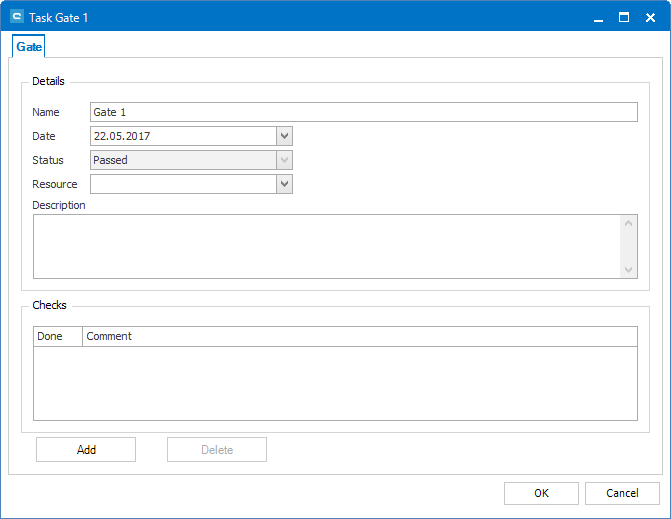Image resolution: width=671 pixels, height=519 pixels.
Task: Open the Date dropdown arrow
Action: coord(284,136)
